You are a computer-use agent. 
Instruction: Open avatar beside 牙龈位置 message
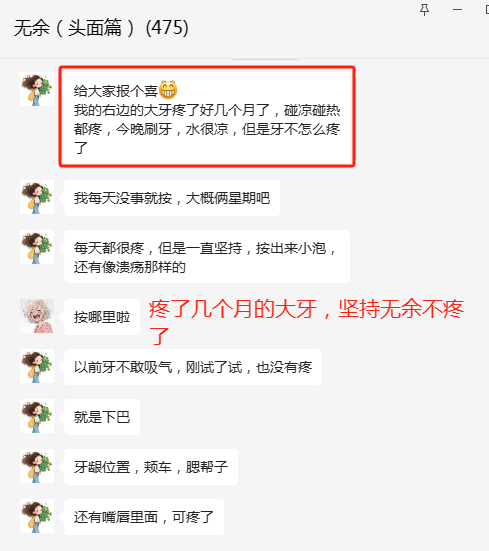(x=37, y=466)
